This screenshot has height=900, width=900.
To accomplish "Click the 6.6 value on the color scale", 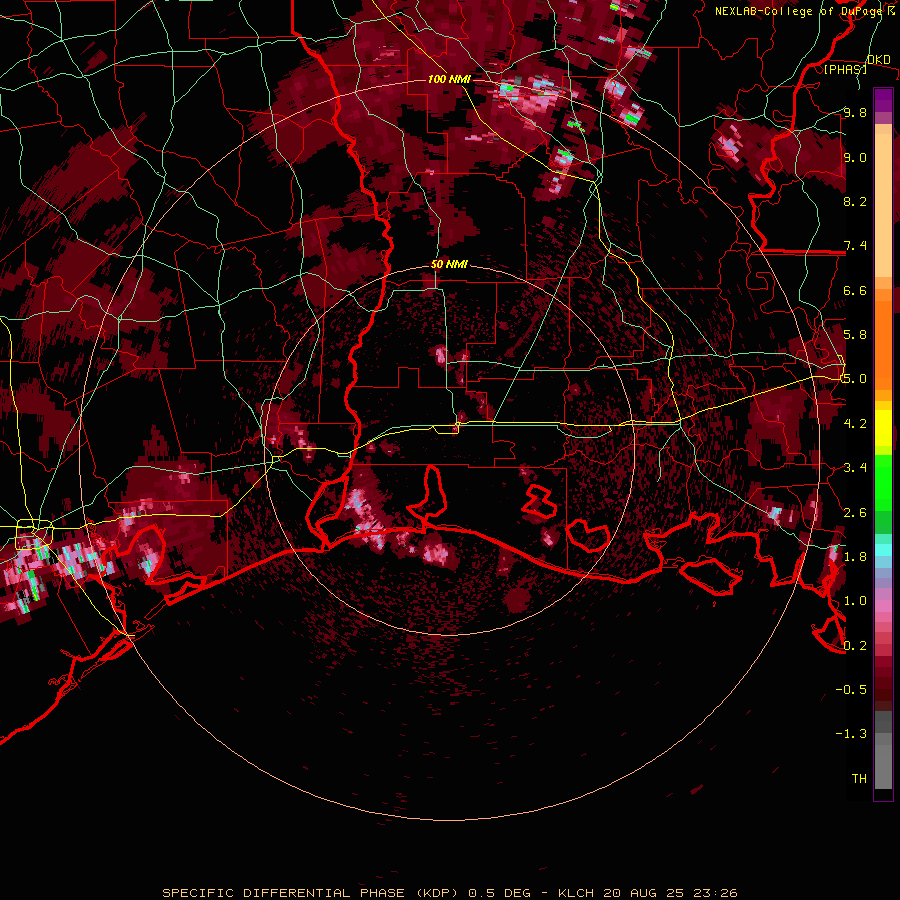I will click(855, 290).
